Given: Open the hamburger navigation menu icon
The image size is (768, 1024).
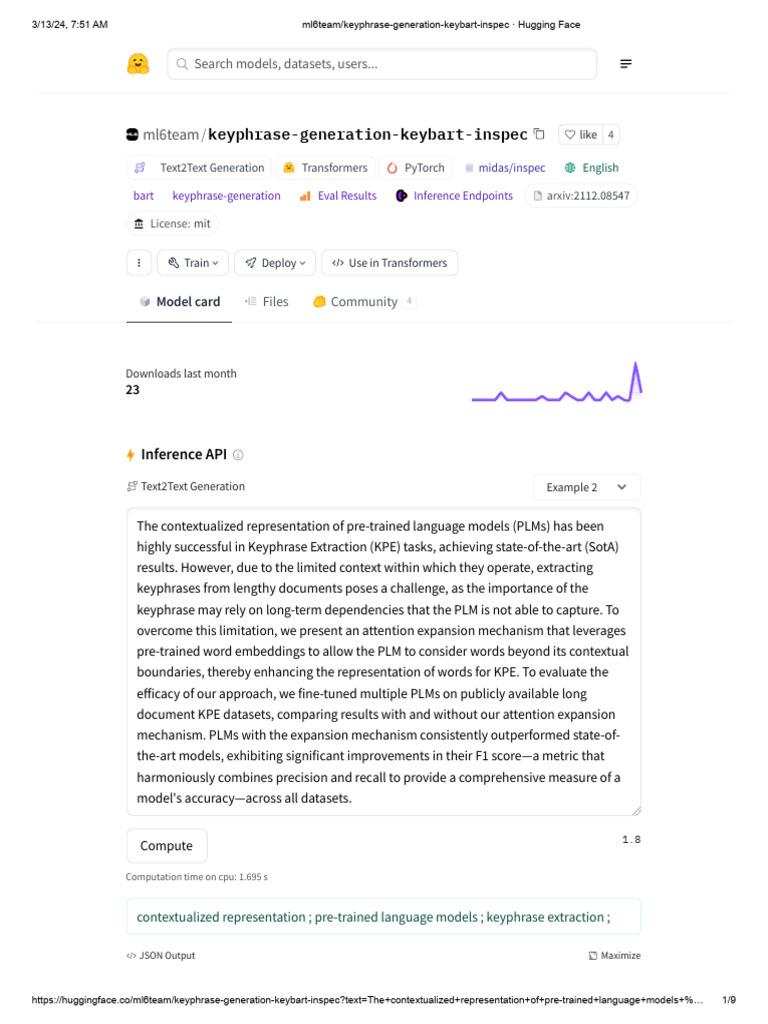Looking at the screenshot, I should [x=626, y=64].
